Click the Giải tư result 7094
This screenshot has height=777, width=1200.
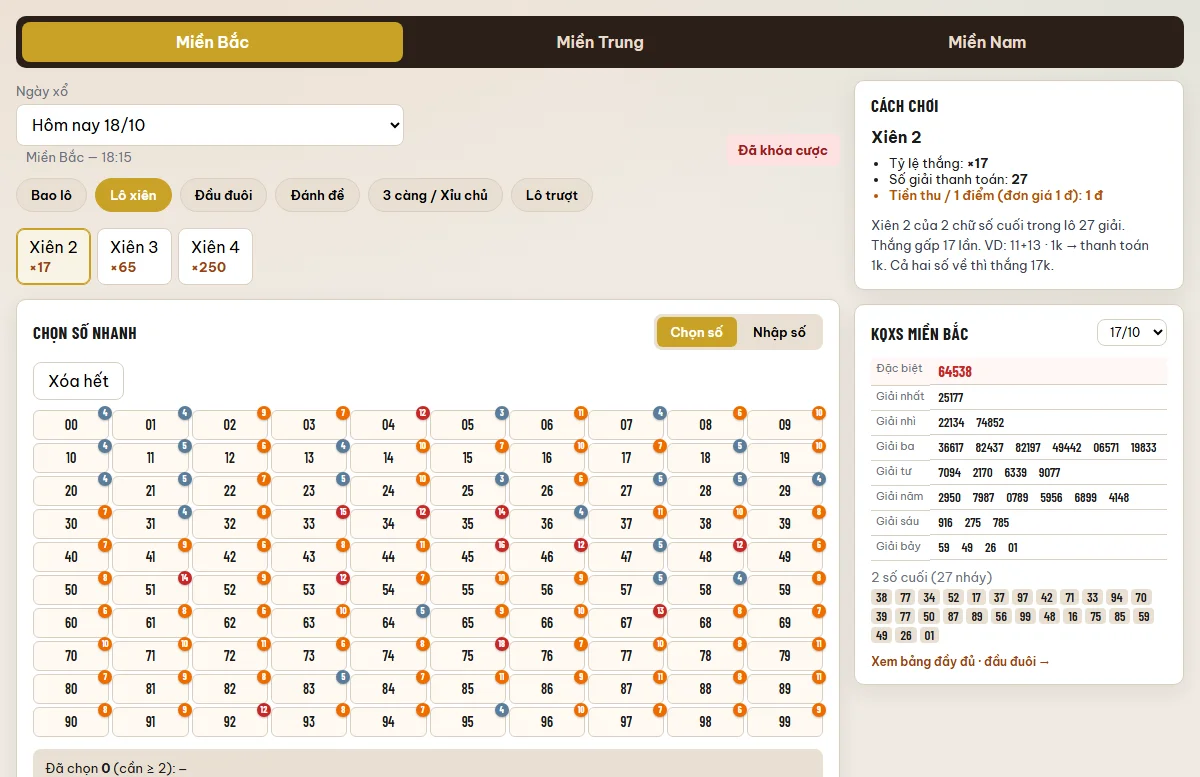click(949, 473)
